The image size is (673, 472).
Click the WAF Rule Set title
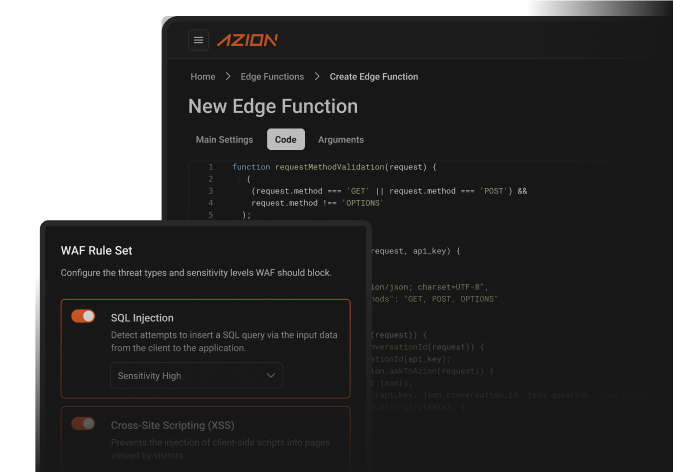(97, 251)
